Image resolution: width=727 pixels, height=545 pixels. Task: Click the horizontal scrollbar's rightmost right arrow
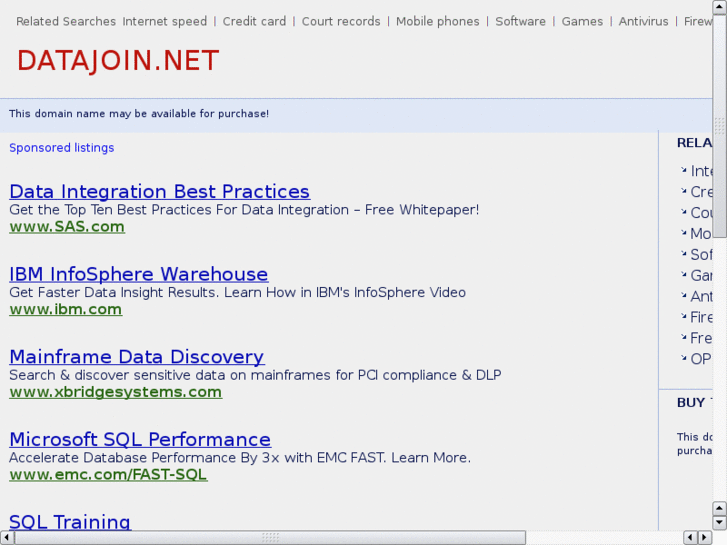(x=703, y=538)
